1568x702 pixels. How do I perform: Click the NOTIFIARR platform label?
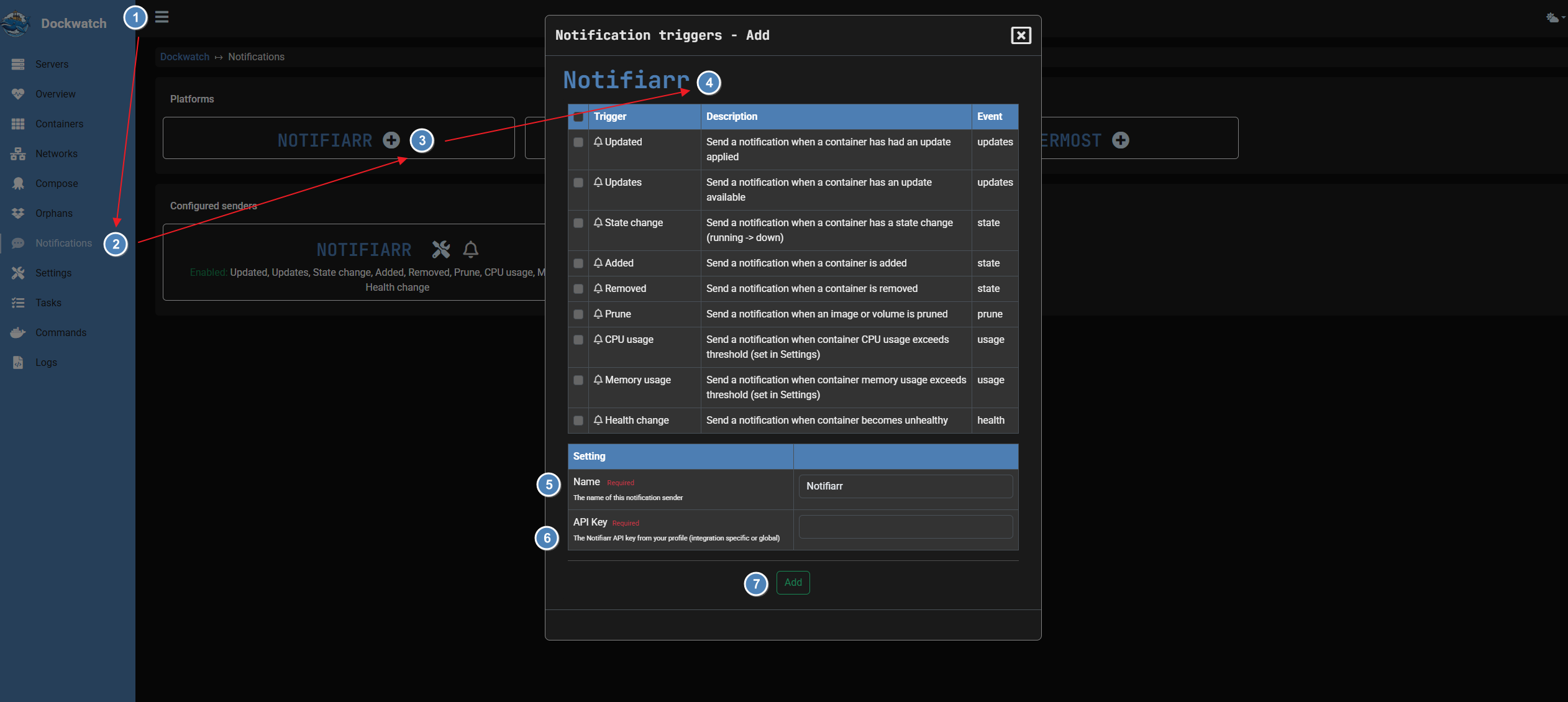pyautogui.click(x=325, y=140)
